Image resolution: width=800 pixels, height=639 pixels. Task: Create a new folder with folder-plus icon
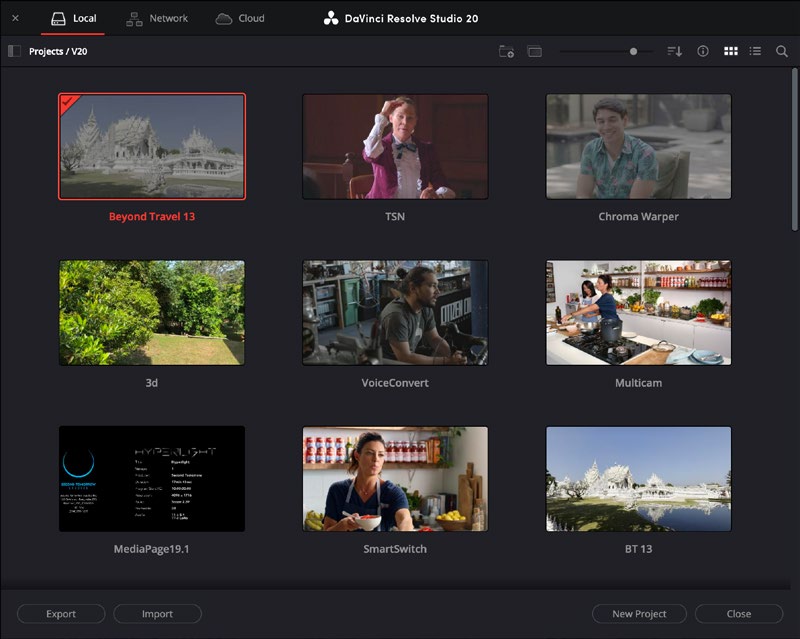[506, 52]
